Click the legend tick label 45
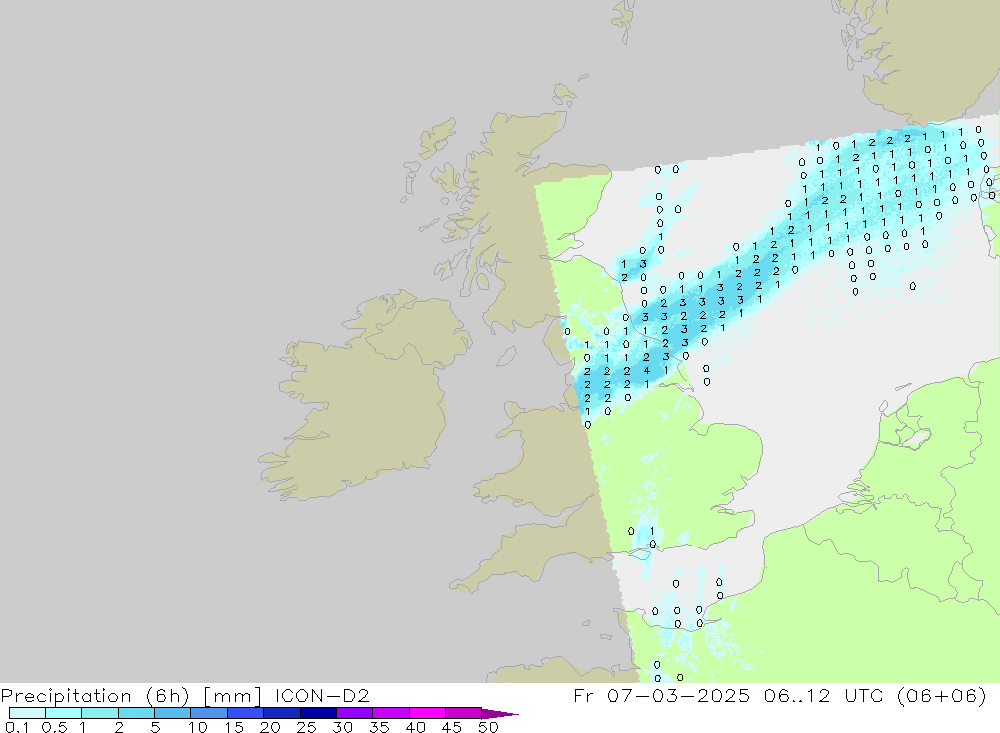 coord(452,727)
